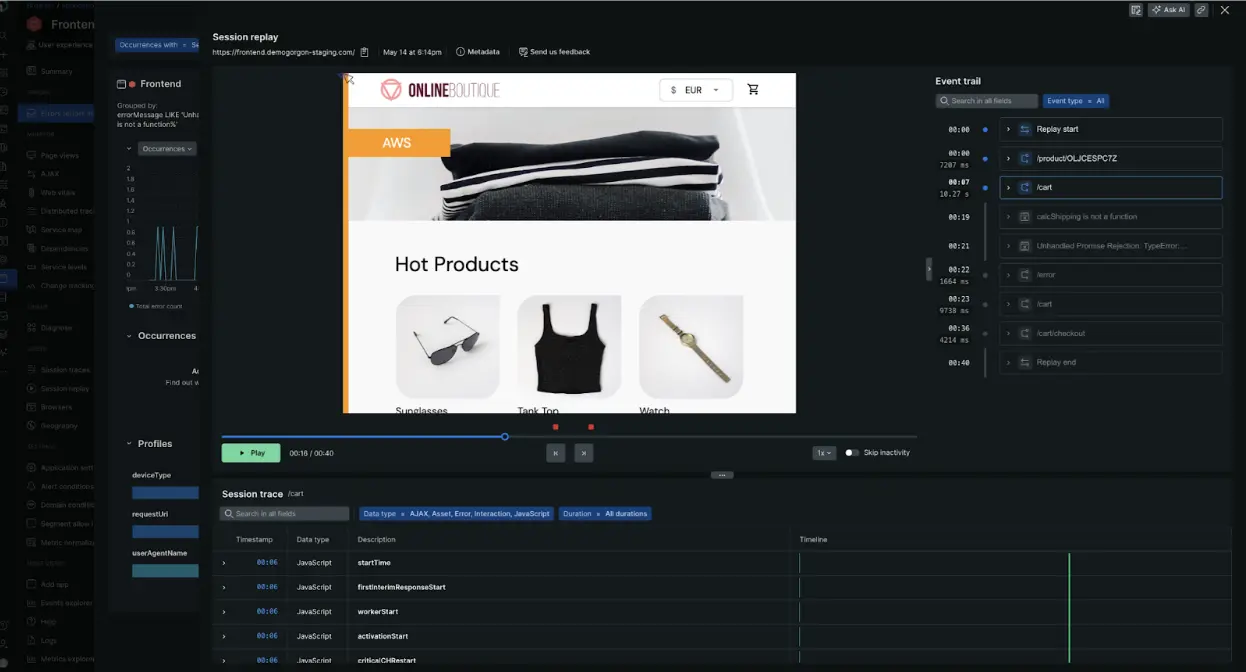The width and height of the screenshot is (1246, 672).
Task: Open the Ask AI assistant
Action: (x=1168, y=10)
